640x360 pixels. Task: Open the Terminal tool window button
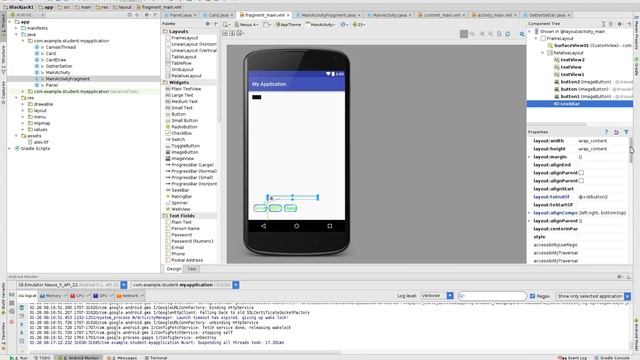156,358
